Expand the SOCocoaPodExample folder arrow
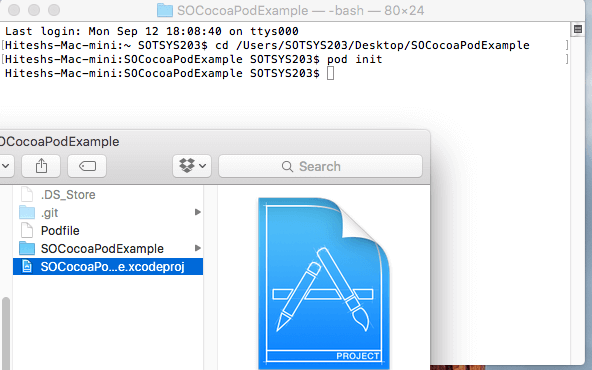Viewport: 592px width, 370px height. (197, 248)
